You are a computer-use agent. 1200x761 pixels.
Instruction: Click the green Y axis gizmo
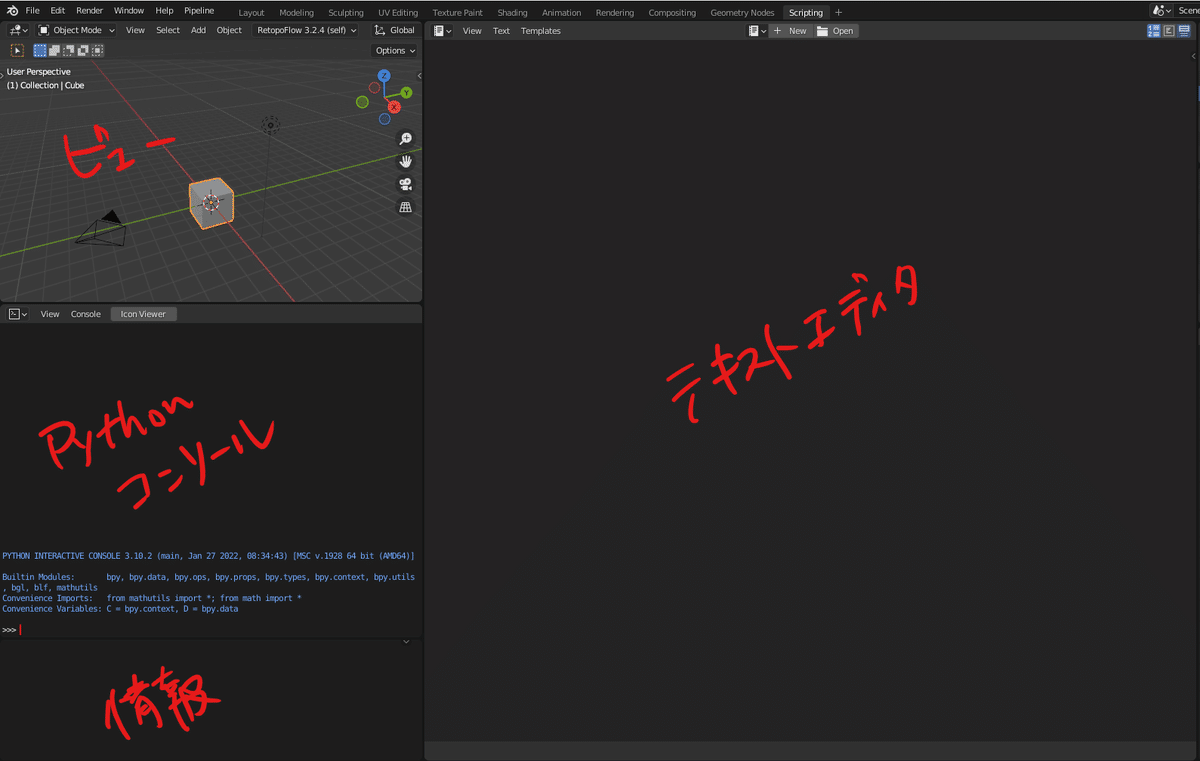click(x=406, y=92)
